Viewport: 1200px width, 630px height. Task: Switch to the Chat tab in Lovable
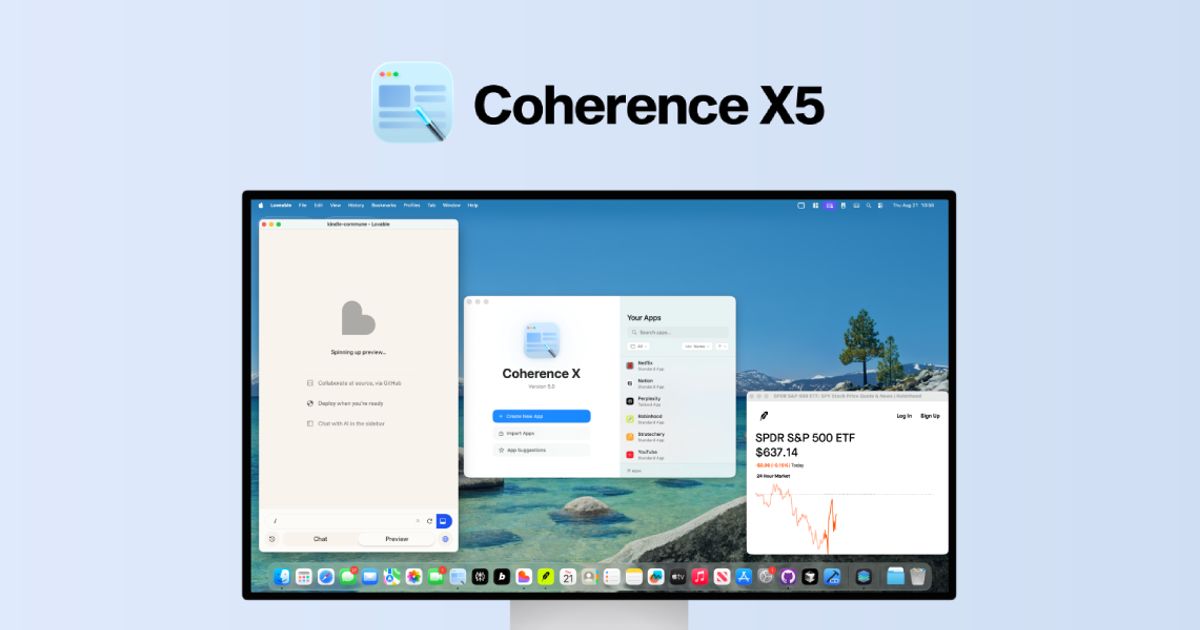[320, 539]
